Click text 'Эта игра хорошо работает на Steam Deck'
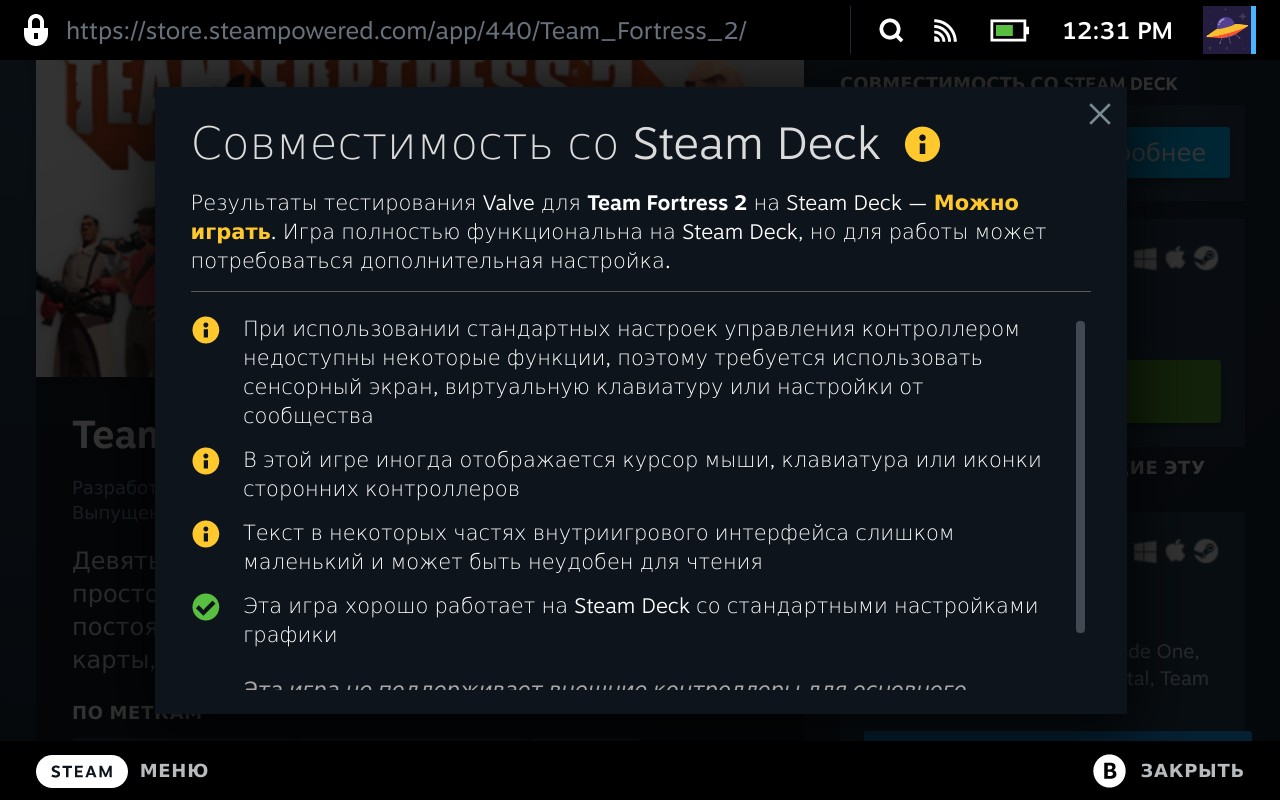 coord(466,606)
